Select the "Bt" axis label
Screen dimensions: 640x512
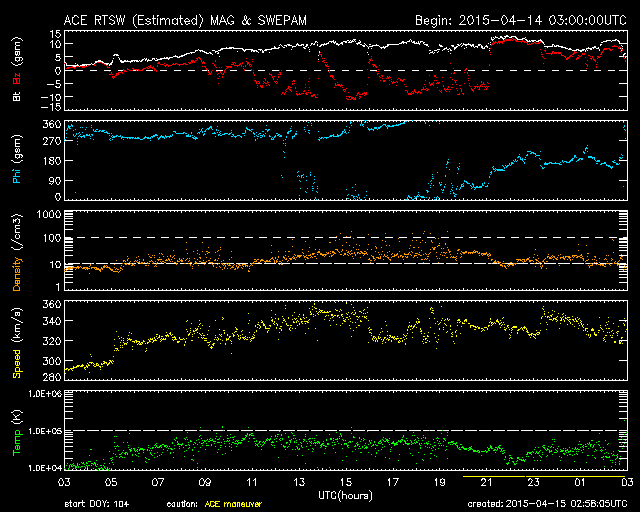coord(17,97)
